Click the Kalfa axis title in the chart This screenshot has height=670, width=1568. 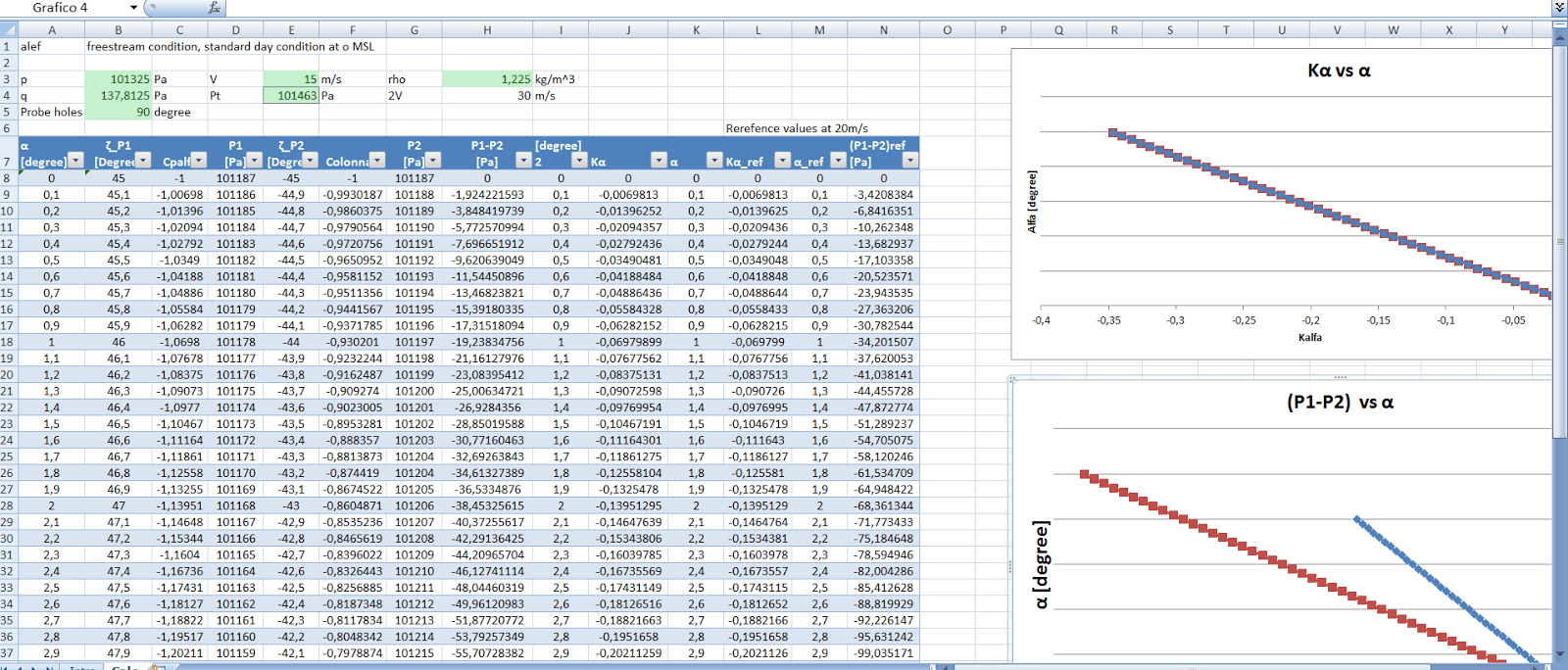tap(1310, 337)
